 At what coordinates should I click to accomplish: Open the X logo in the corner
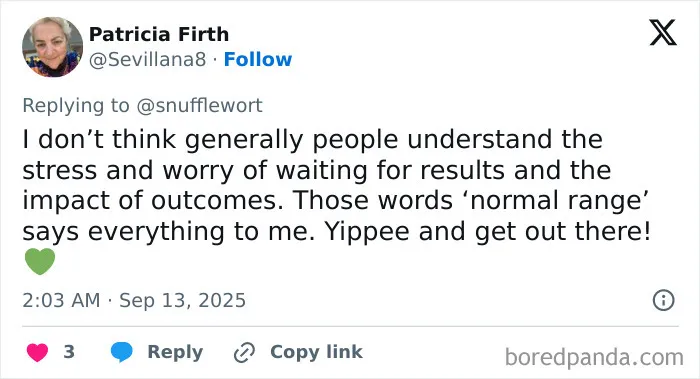[663, 33]
